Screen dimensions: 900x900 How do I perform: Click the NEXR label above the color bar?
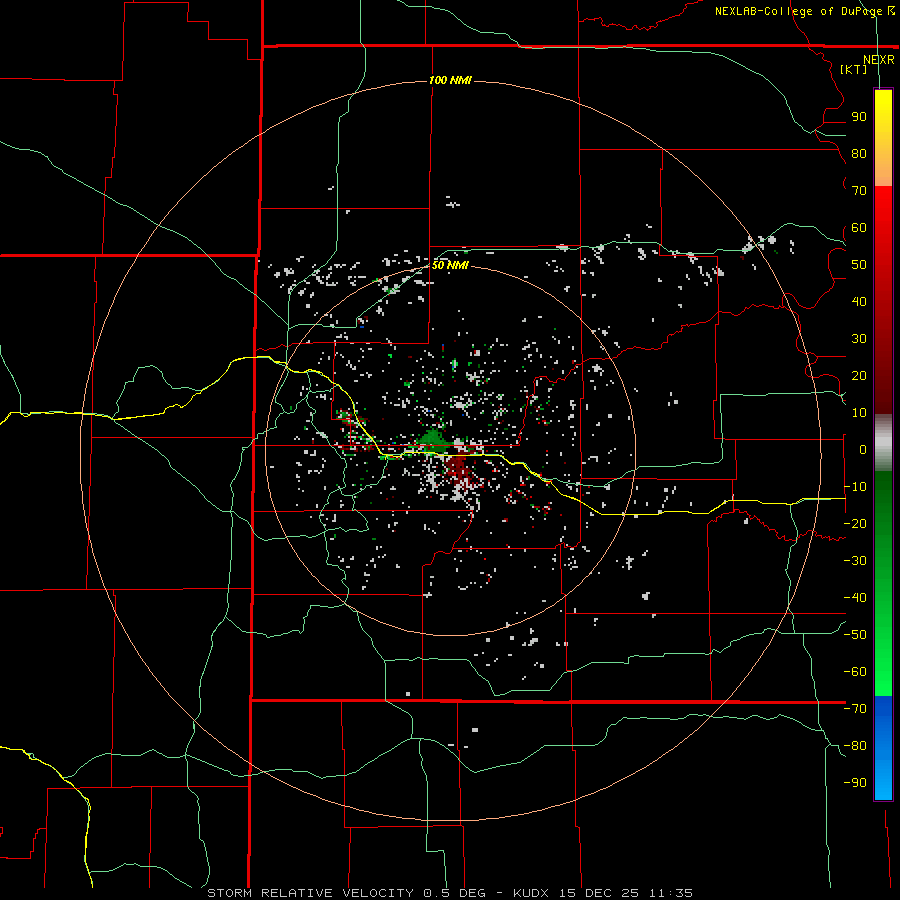coord(879,60)
